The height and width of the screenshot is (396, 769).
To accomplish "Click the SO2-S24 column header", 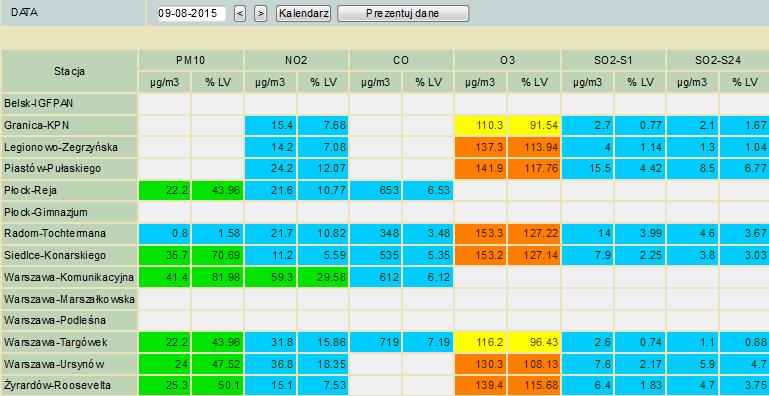I will click(x=718, y=60).
